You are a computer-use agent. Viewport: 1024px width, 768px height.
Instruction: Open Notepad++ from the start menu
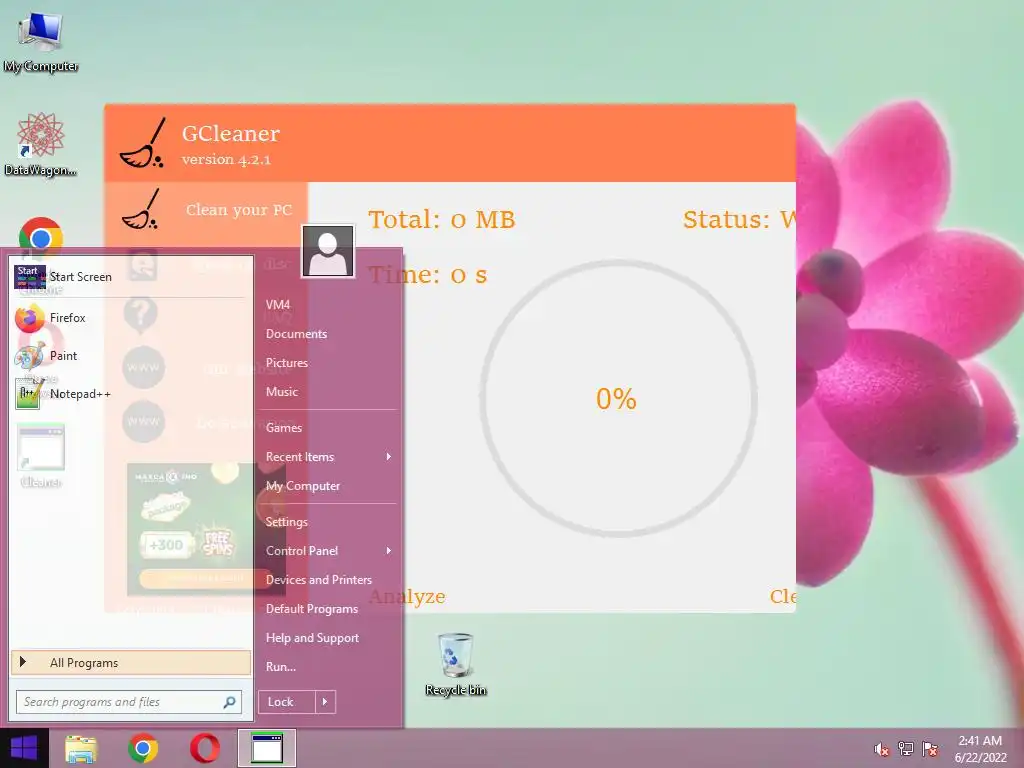(131, 394)
